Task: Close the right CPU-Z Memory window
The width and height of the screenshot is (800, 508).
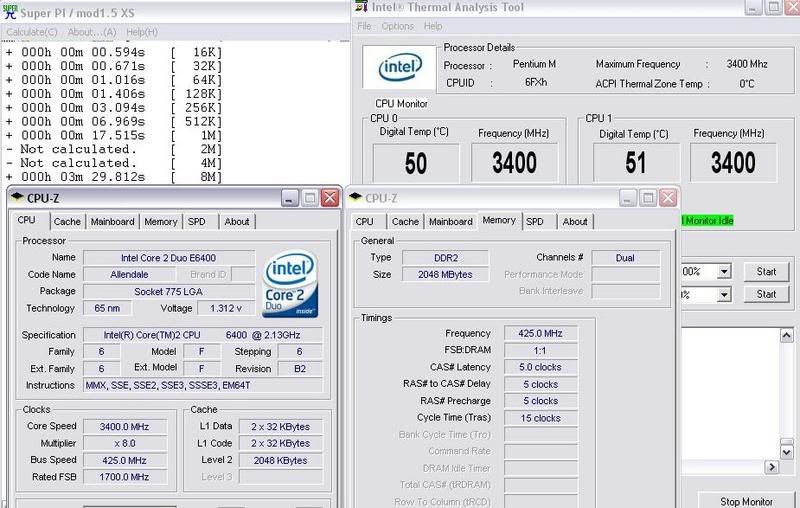Action: tap(668, 198)
